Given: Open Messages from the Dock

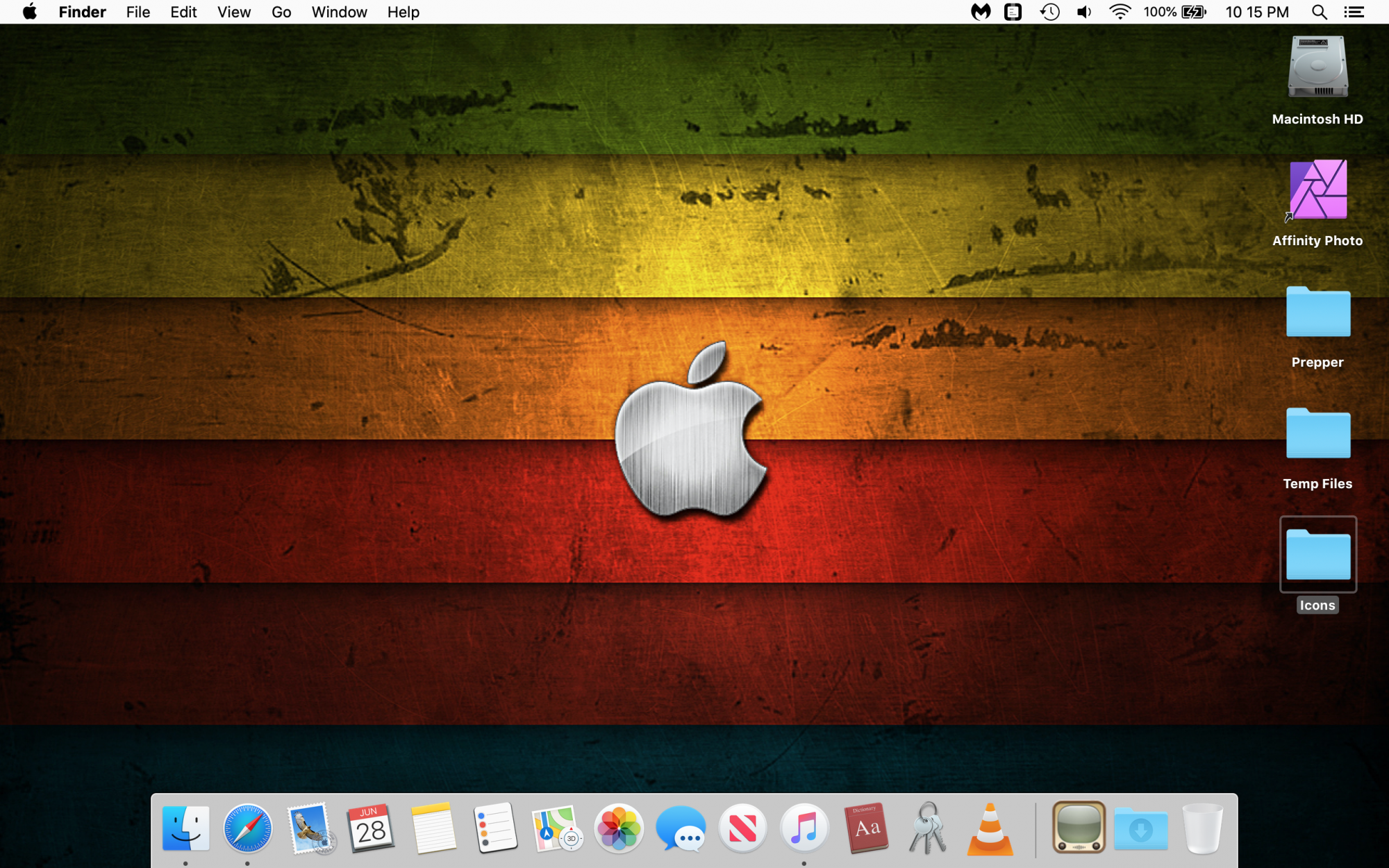Looking at the screenshot, I should (681, 828).
